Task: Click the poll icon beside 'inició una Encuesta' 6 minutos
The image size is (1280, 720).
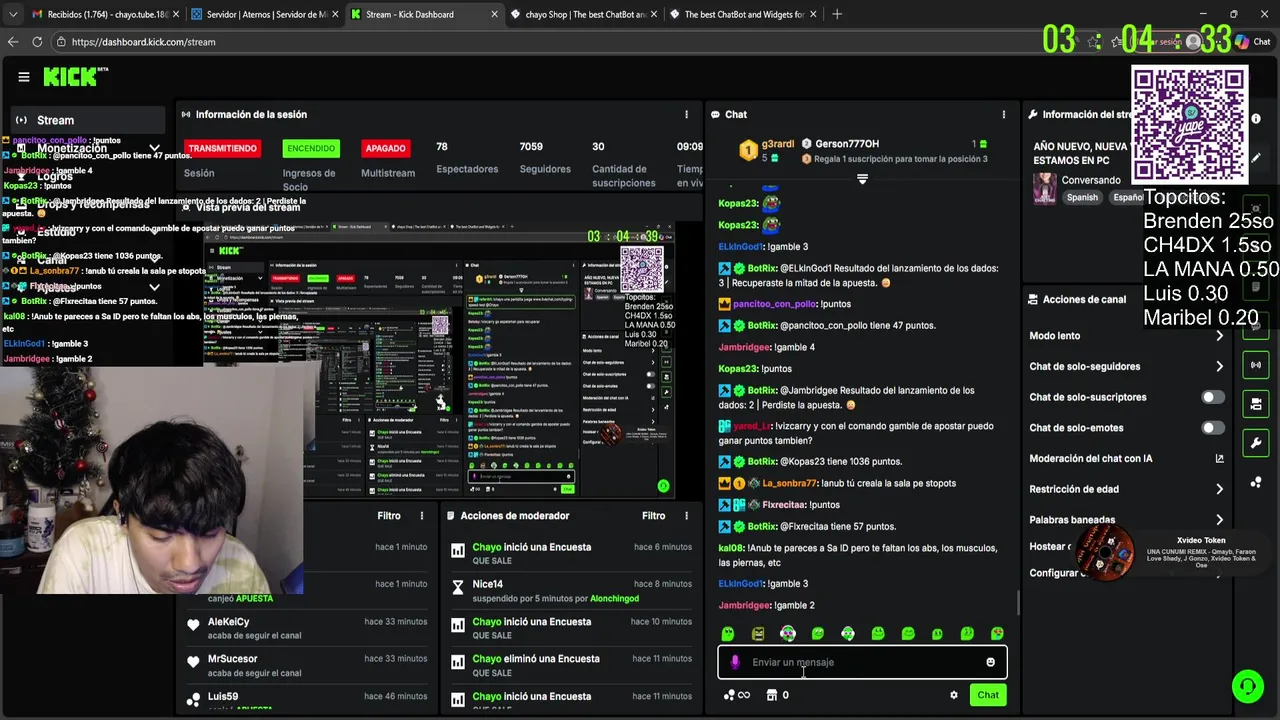Action: pyautogui.click(x=458, y=550)
